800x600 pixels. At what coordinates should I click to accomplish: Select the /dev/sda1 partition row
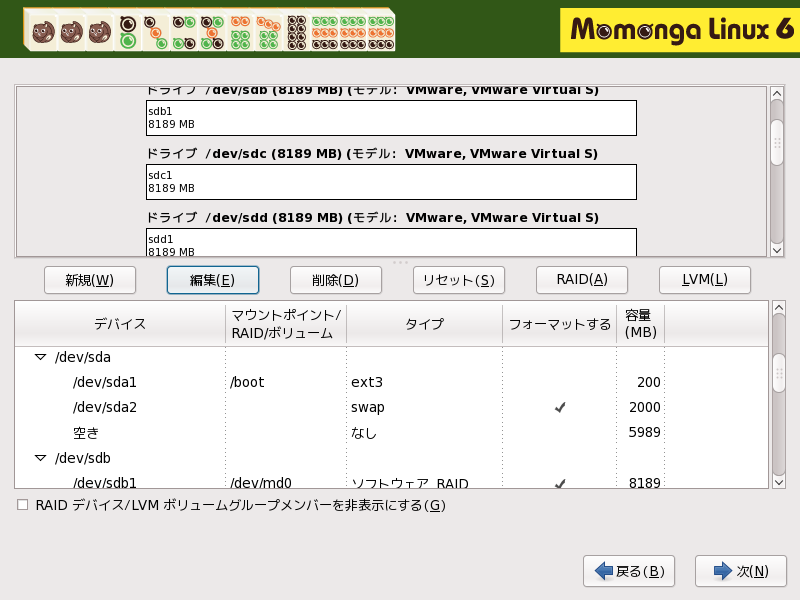pos(391,382)
